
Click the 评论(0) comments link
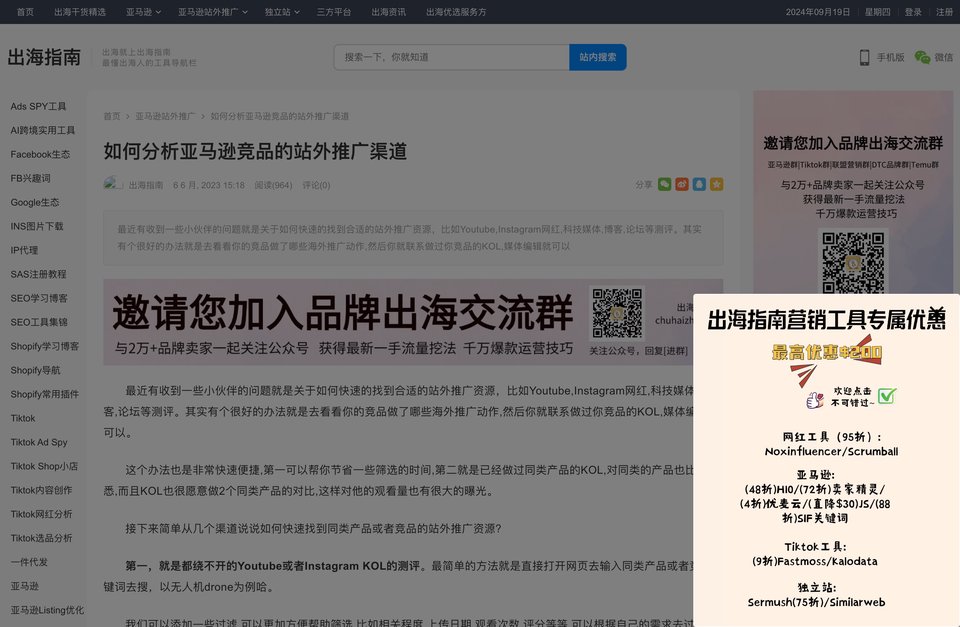tap(316, 185)
